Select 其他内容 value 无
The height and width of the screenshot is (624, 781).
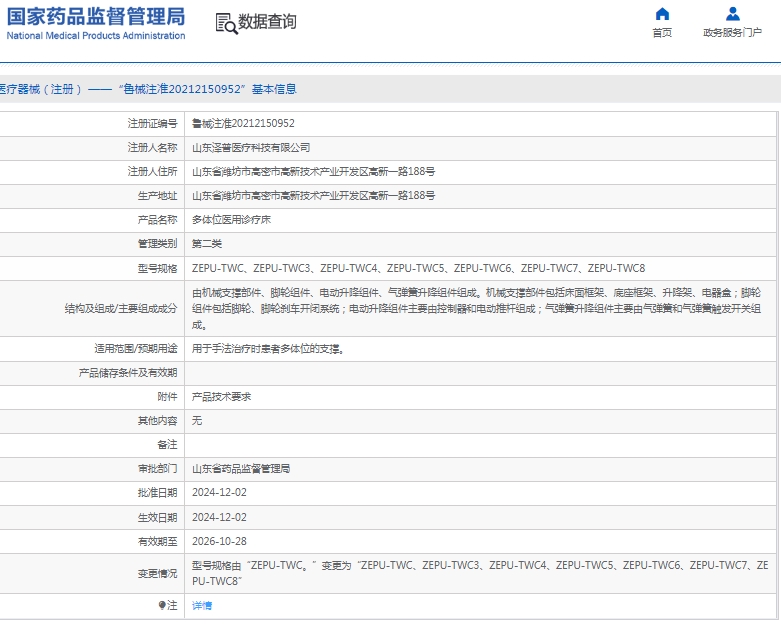click(197, 421)
